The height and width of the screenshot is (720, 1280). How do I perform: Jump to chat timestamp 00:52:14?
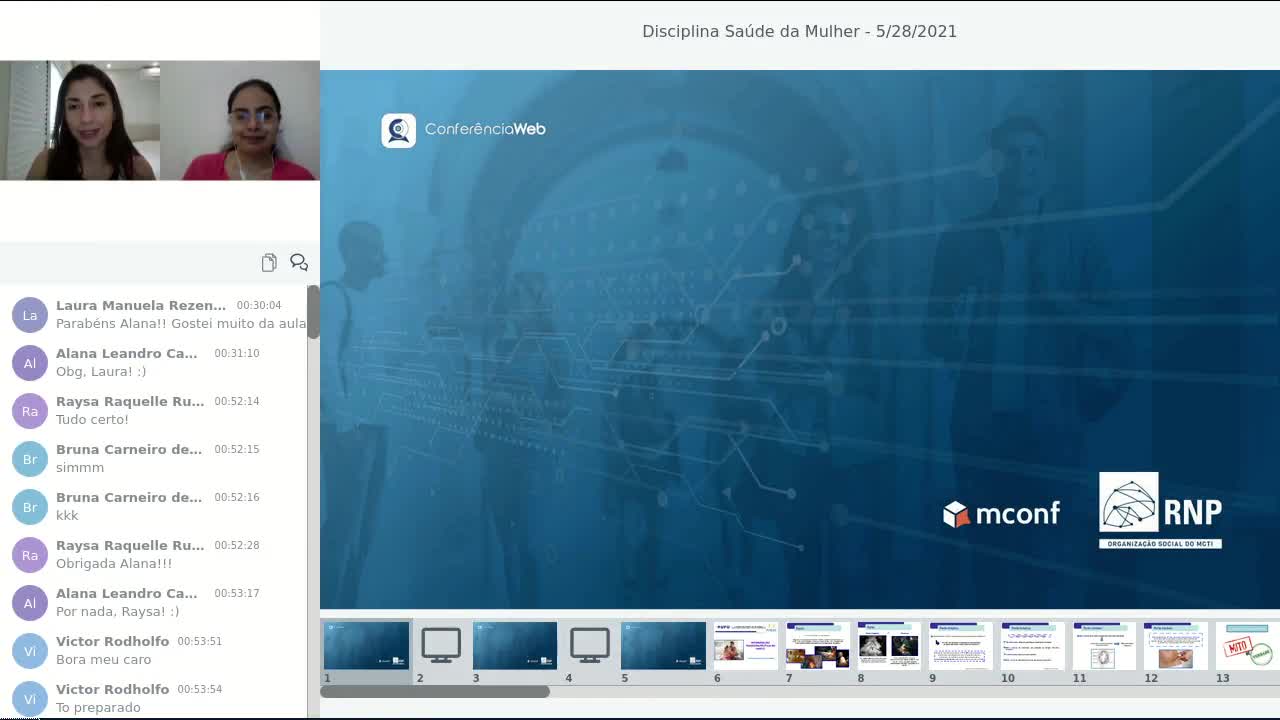pyautogui.click(x=237, y=402)
